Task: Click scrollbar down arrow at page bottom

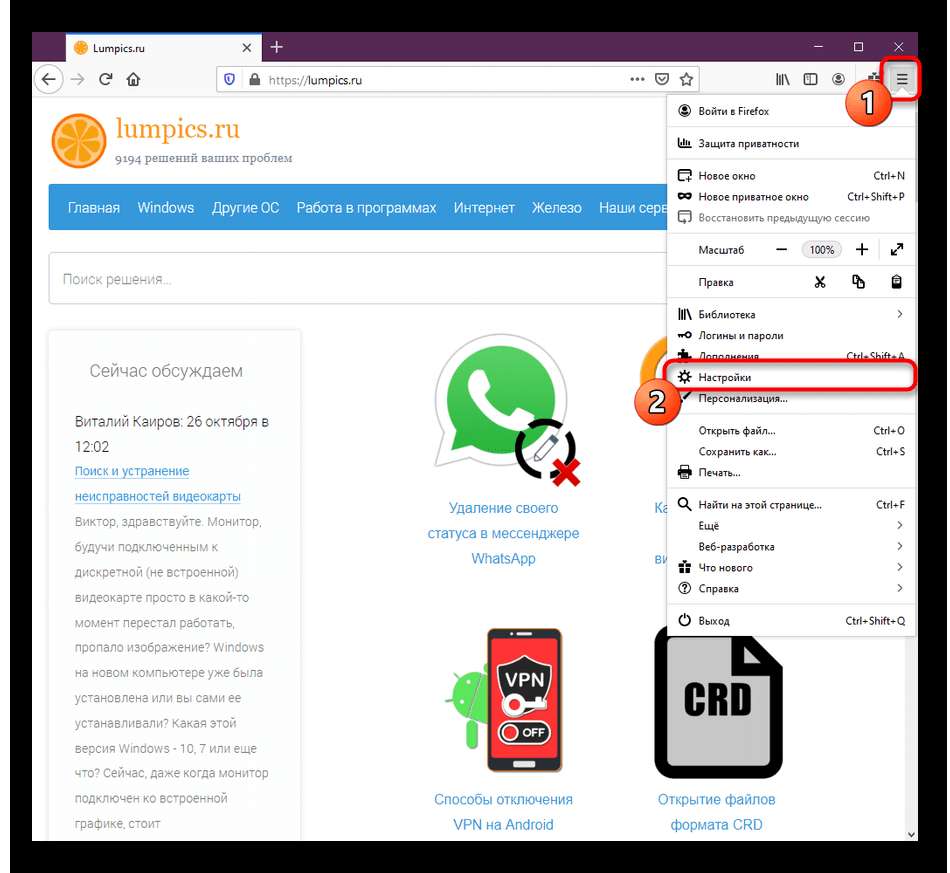Action: (911, 834)
